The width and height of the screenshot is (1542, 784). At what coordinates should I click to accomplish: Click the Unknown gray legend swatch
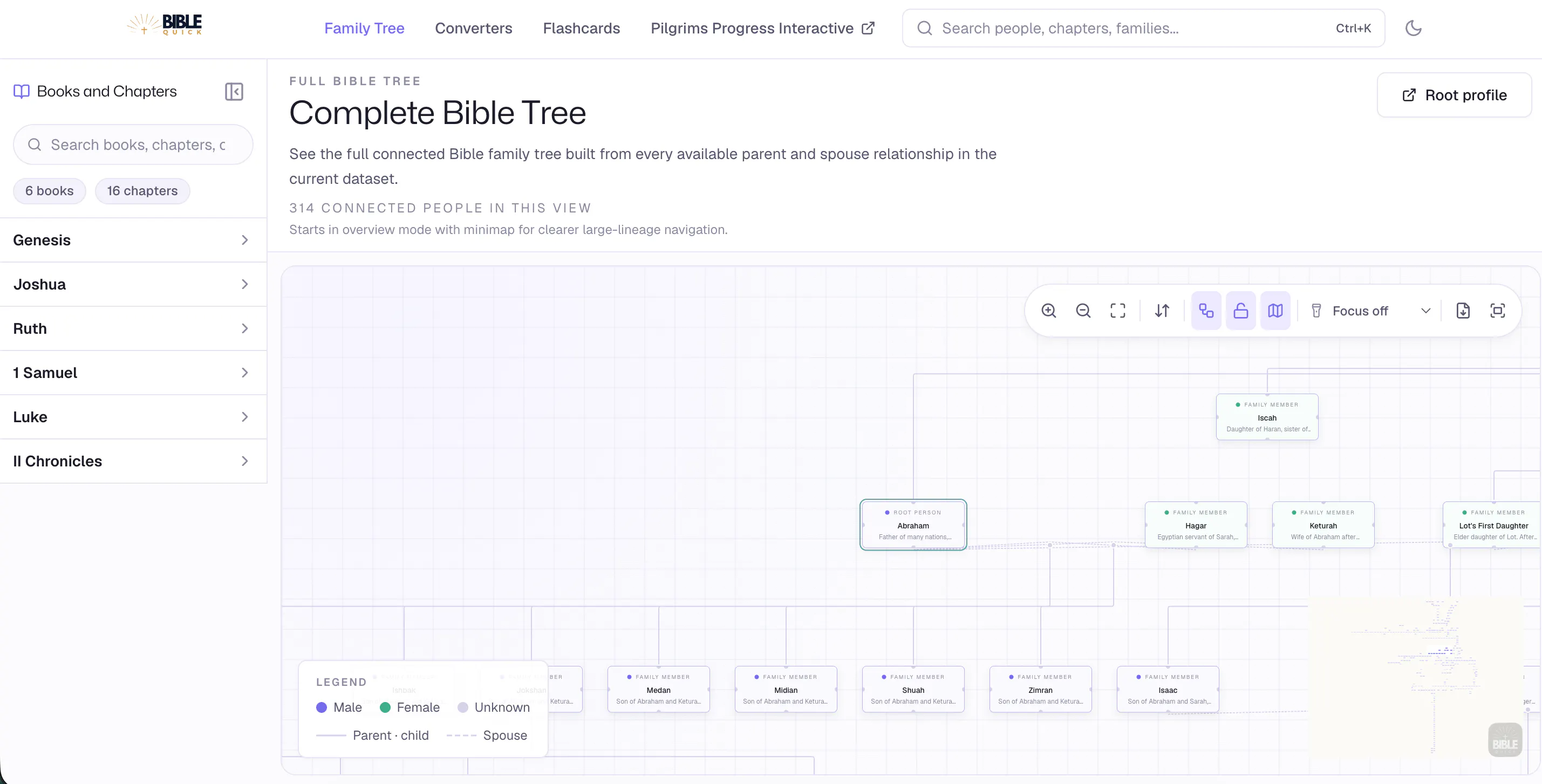463,707
